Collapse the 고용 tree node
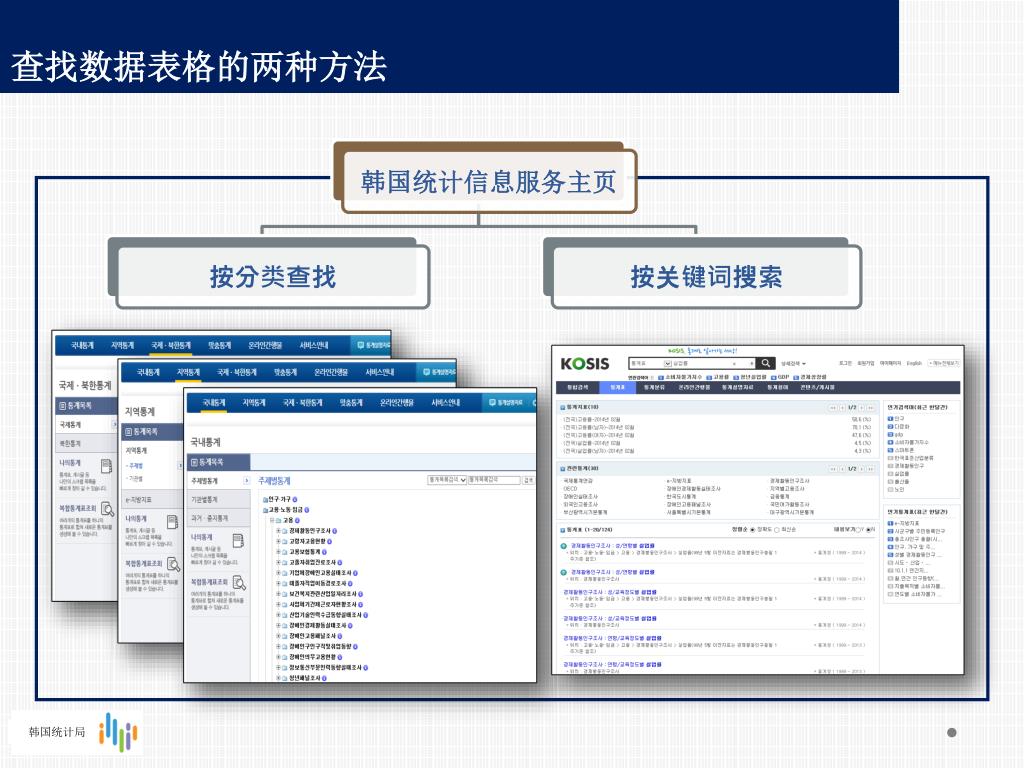The width and height of the screenshot is (1024, 768). pyautogui.click(x=272, y=520)
